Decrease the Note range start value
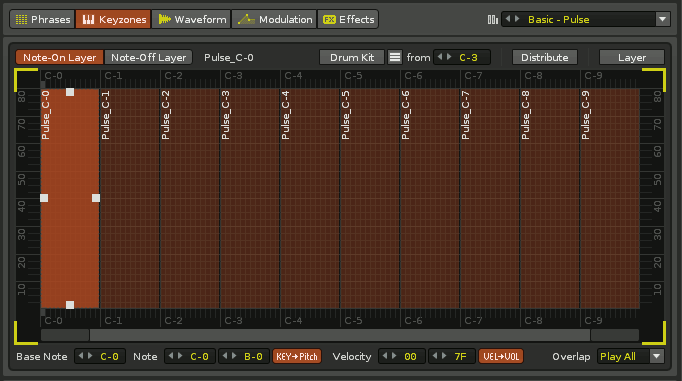The height and width of the screenshot is (381, 682). (170, 356)
